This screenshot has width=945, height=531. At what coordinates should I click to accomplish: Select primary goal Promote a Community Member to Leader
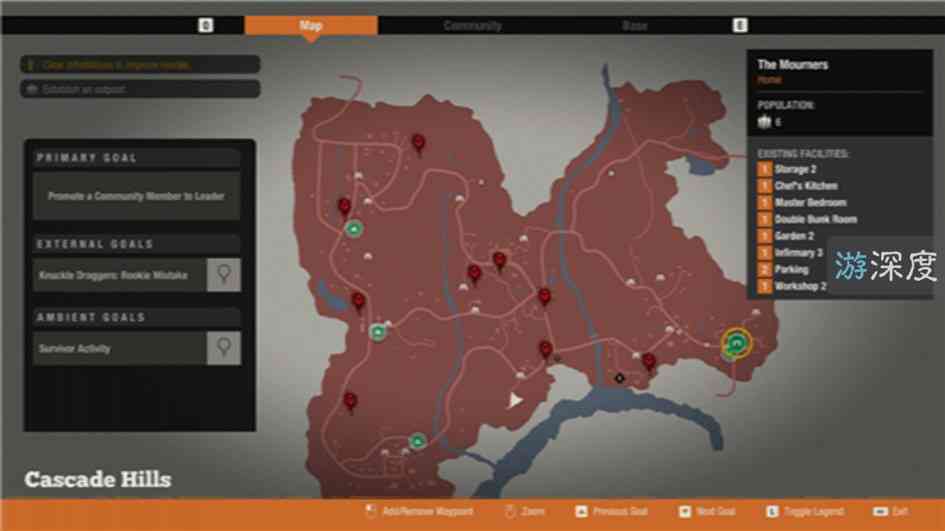137,196
